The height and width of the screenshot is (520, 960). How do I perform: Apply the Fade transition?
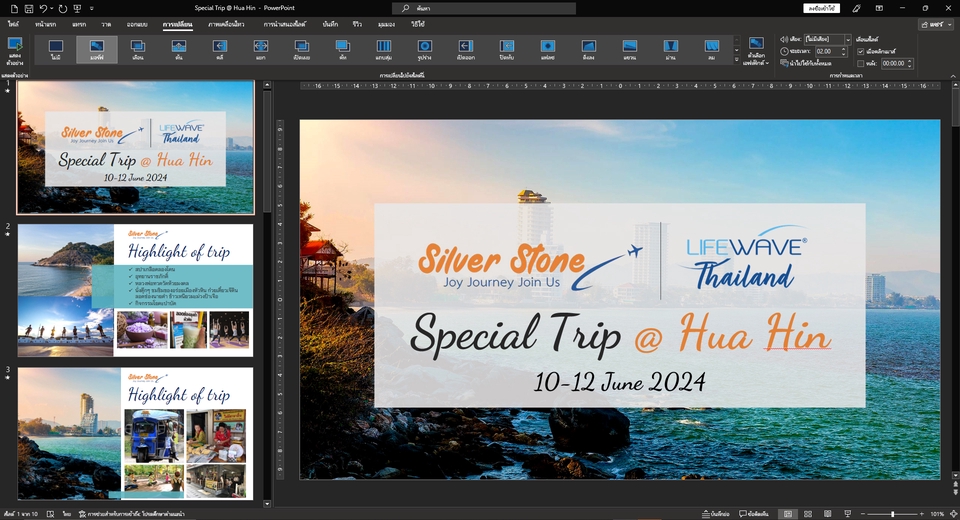click(138, 50)
